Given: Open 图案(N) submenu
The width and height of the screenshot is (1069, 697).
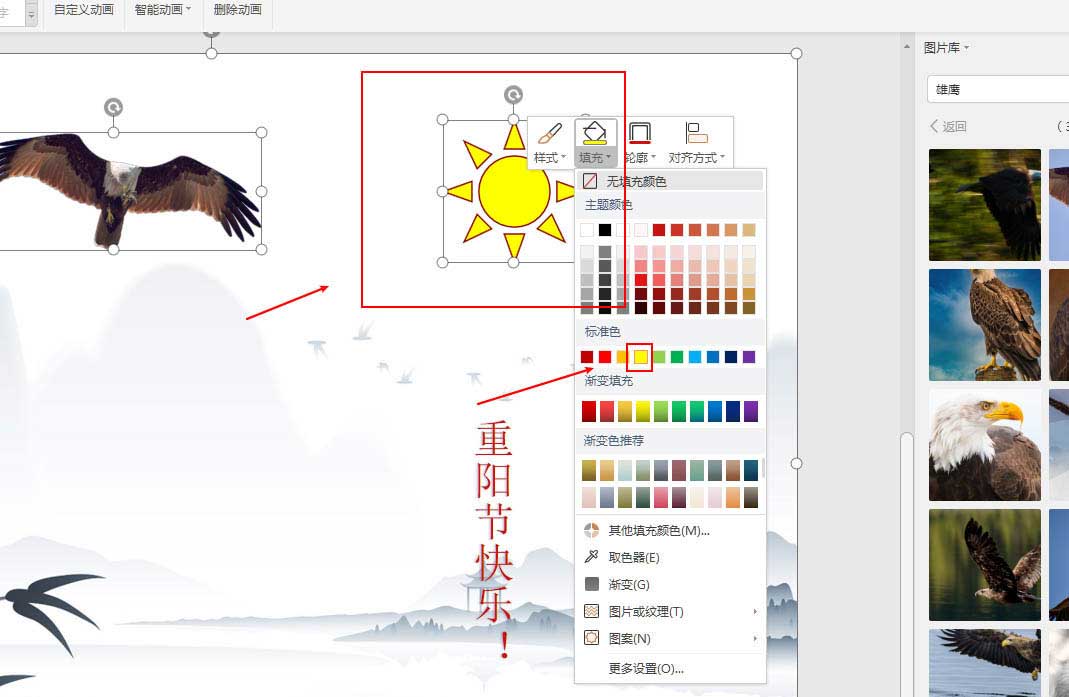Looking at the screenshot, I should coord(670,638).
